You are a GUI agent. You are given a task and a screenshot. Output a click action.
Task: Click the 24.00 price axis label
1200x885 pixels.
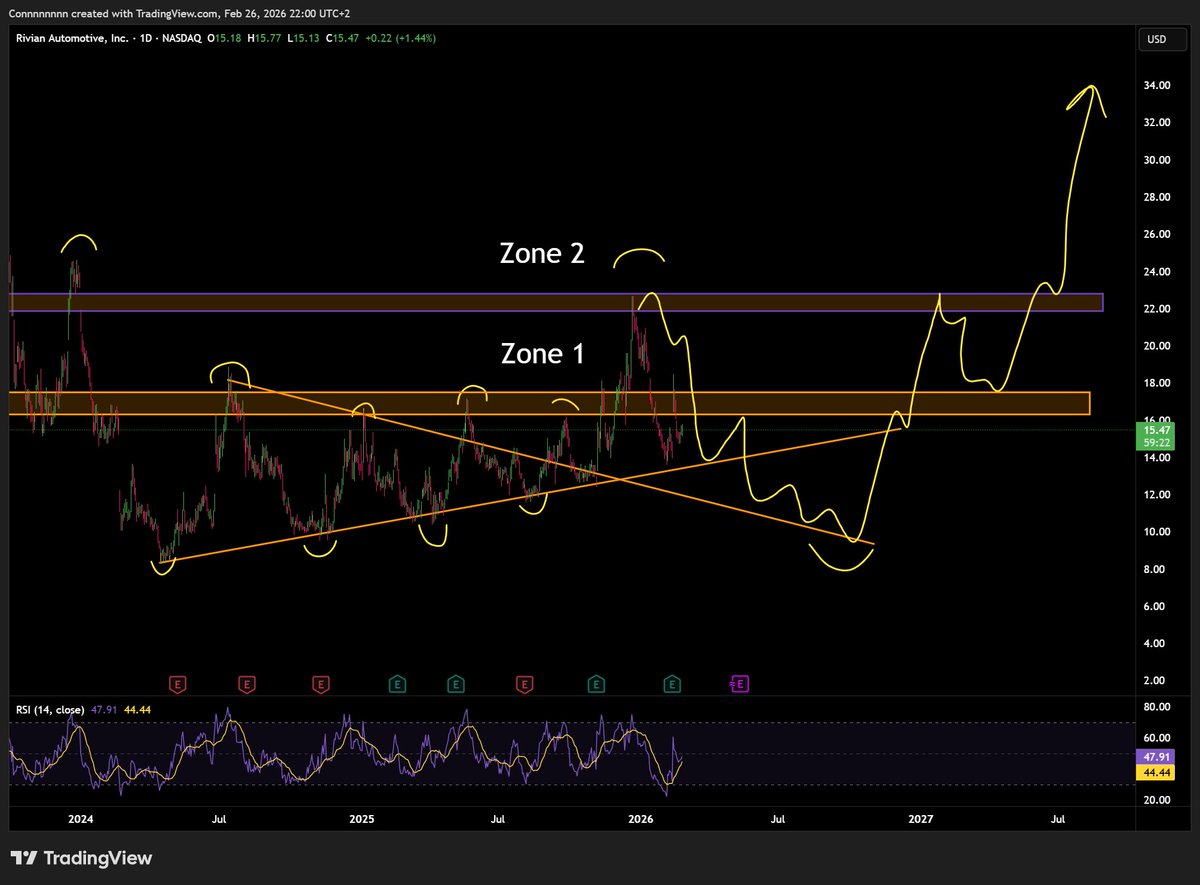1157,272
